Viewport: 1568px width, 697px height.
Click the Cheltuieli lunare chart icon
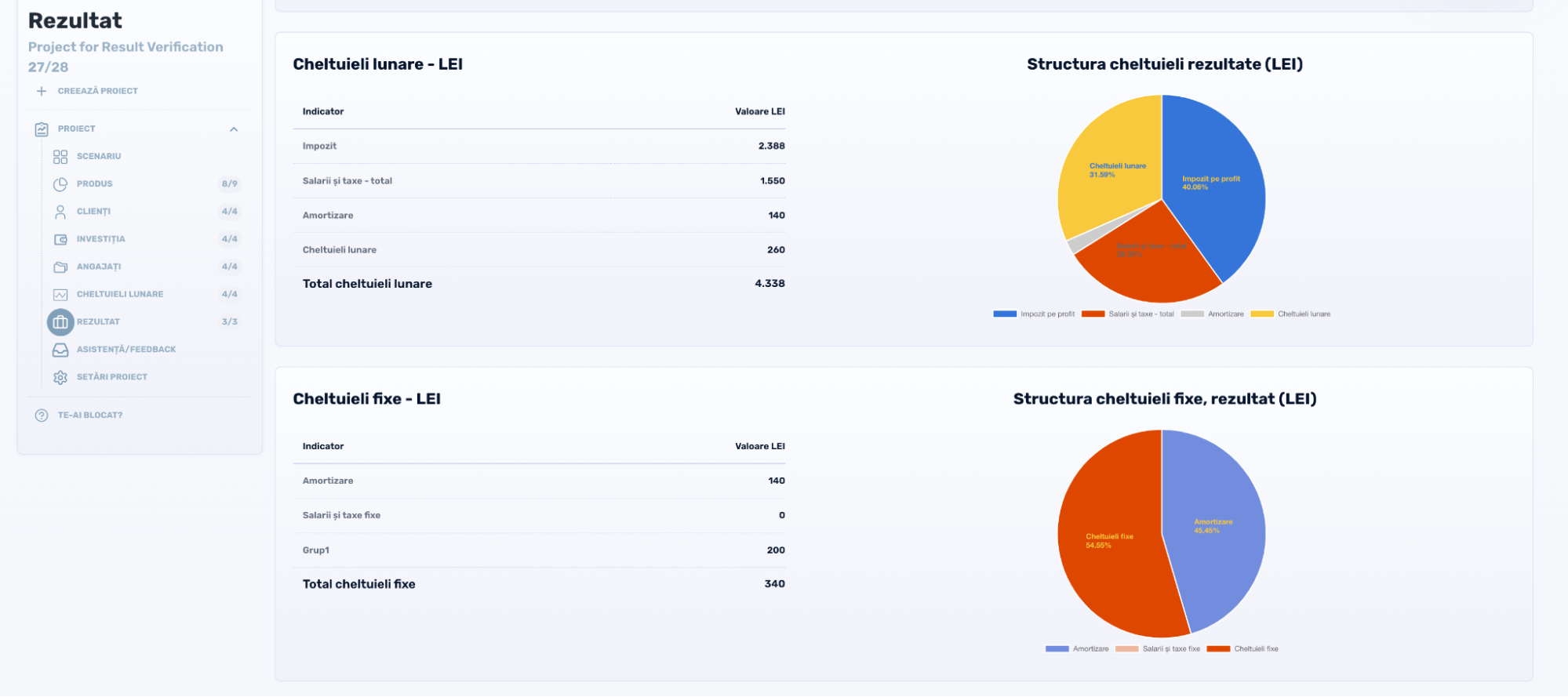click(x=60, y=295)
